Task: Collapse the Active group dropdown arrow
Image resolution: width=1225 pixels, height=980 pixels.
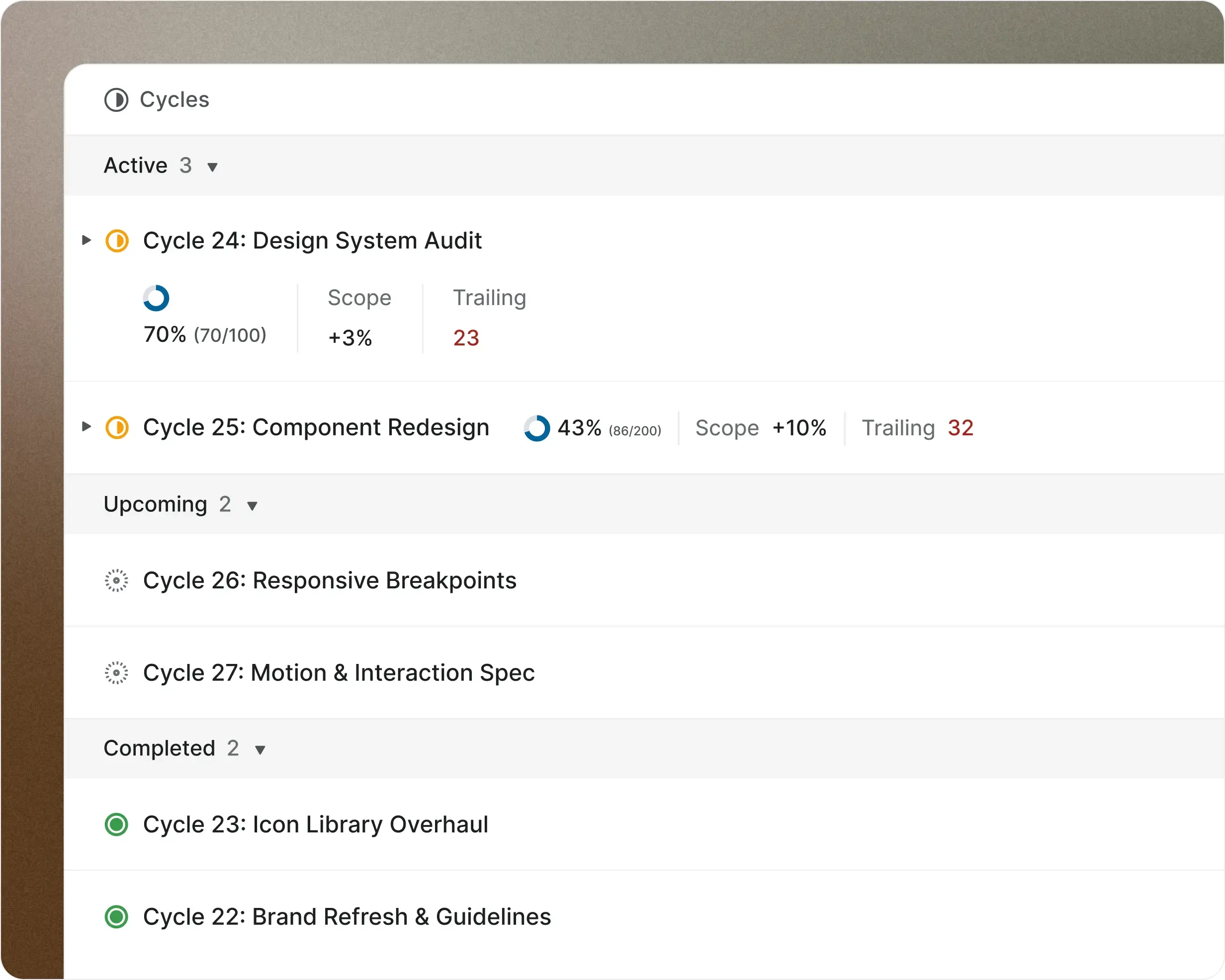Action: tap(212, 167)
